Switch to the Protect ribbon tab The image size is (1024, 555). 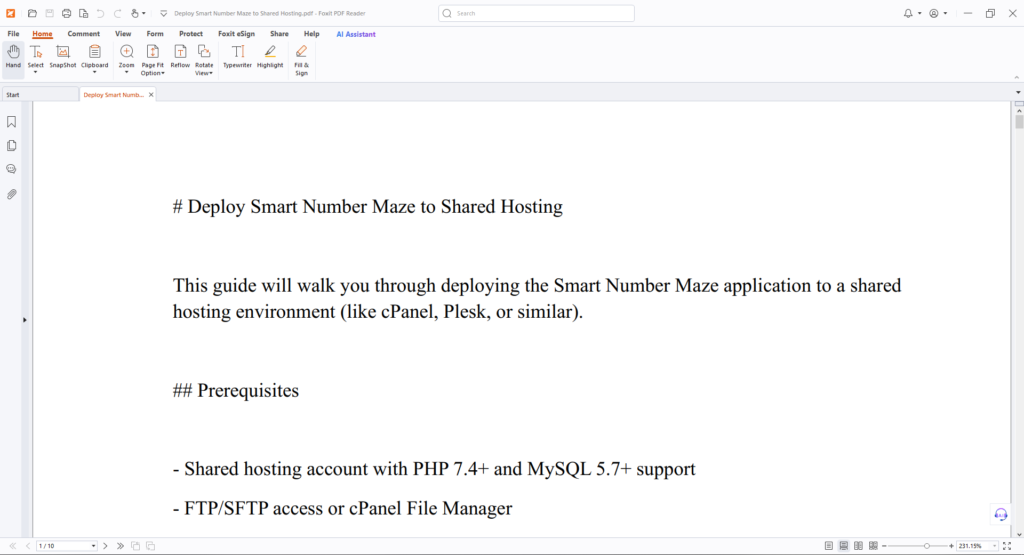191,33
